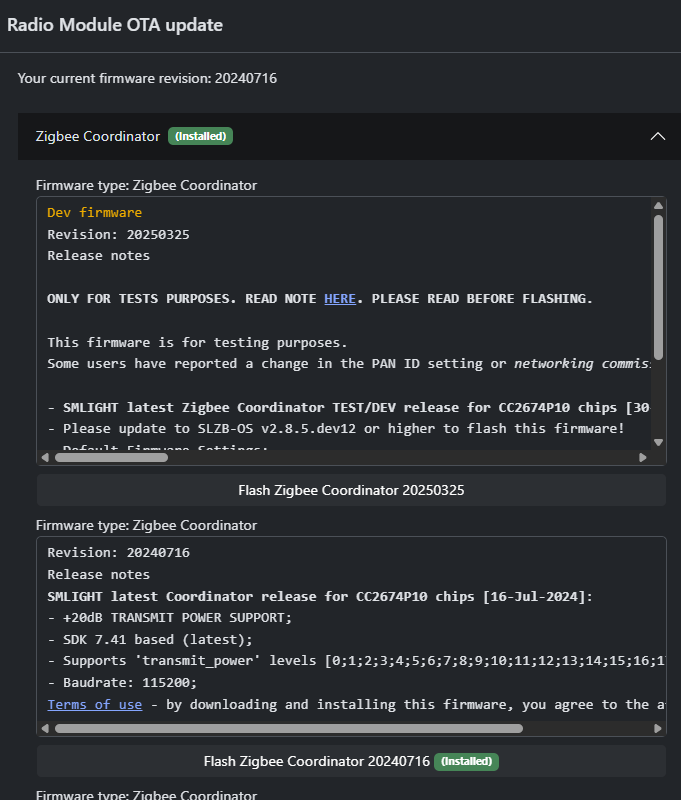Click the Dev firmware vertical scrollbar thumb

pyautogui.click(x=658, y=287)
